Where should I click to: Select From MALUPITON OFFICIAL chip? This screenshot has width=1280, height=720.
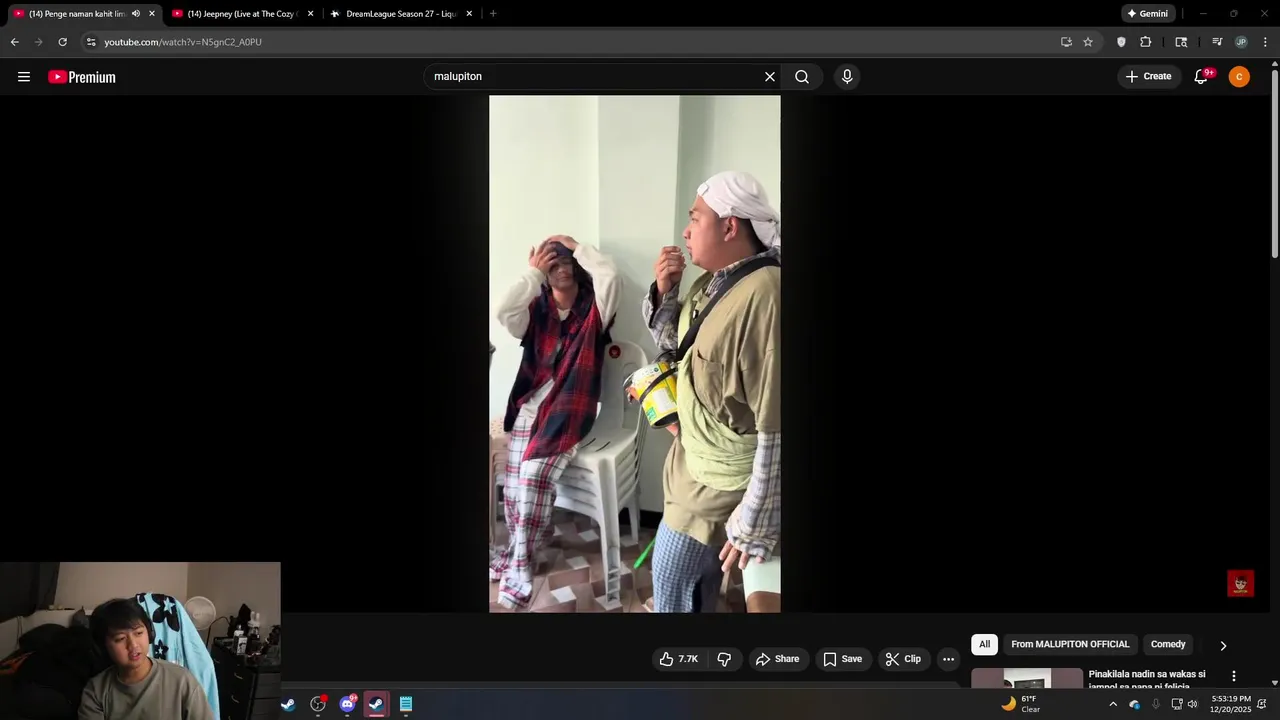(x=1070, y=645)
